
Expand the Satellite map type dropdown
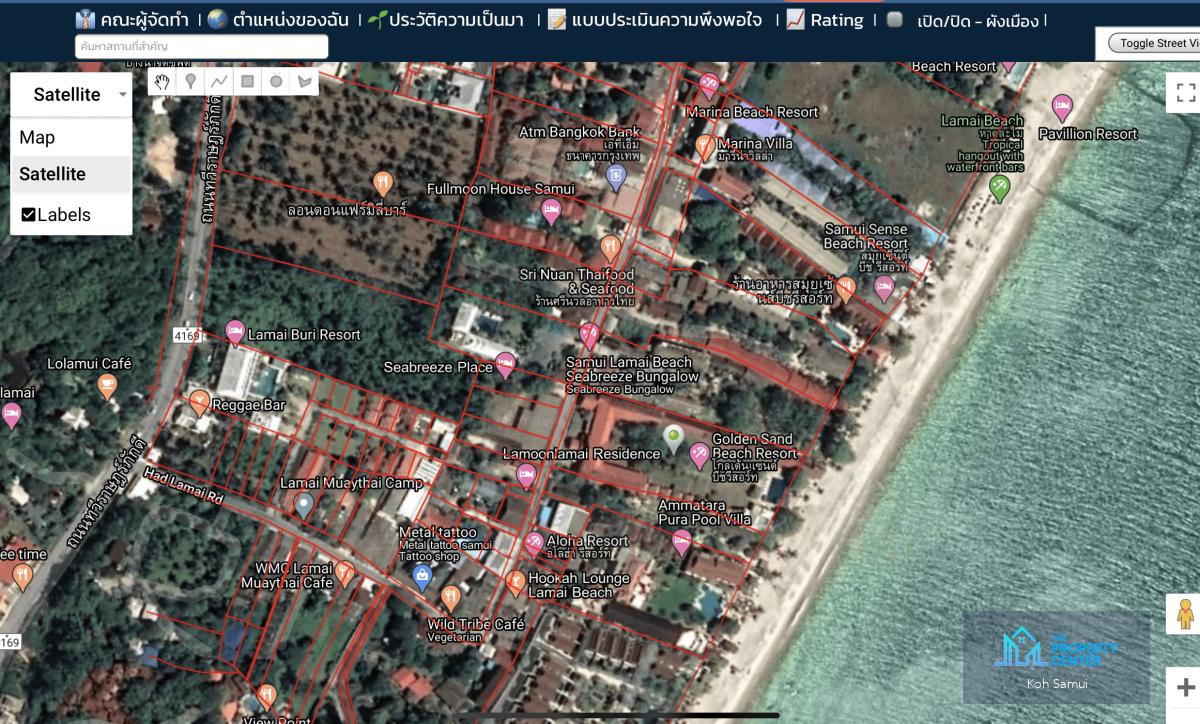pyautogui.click(x=71, y=94)
